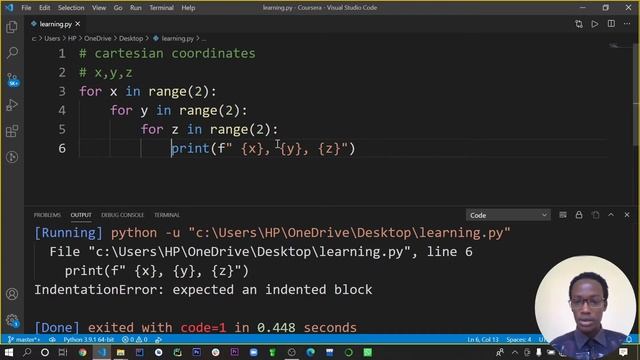Open Microsoft Edge from the taskbar
640x360 pixels.
pyautogui.click(x=311, y=352)
